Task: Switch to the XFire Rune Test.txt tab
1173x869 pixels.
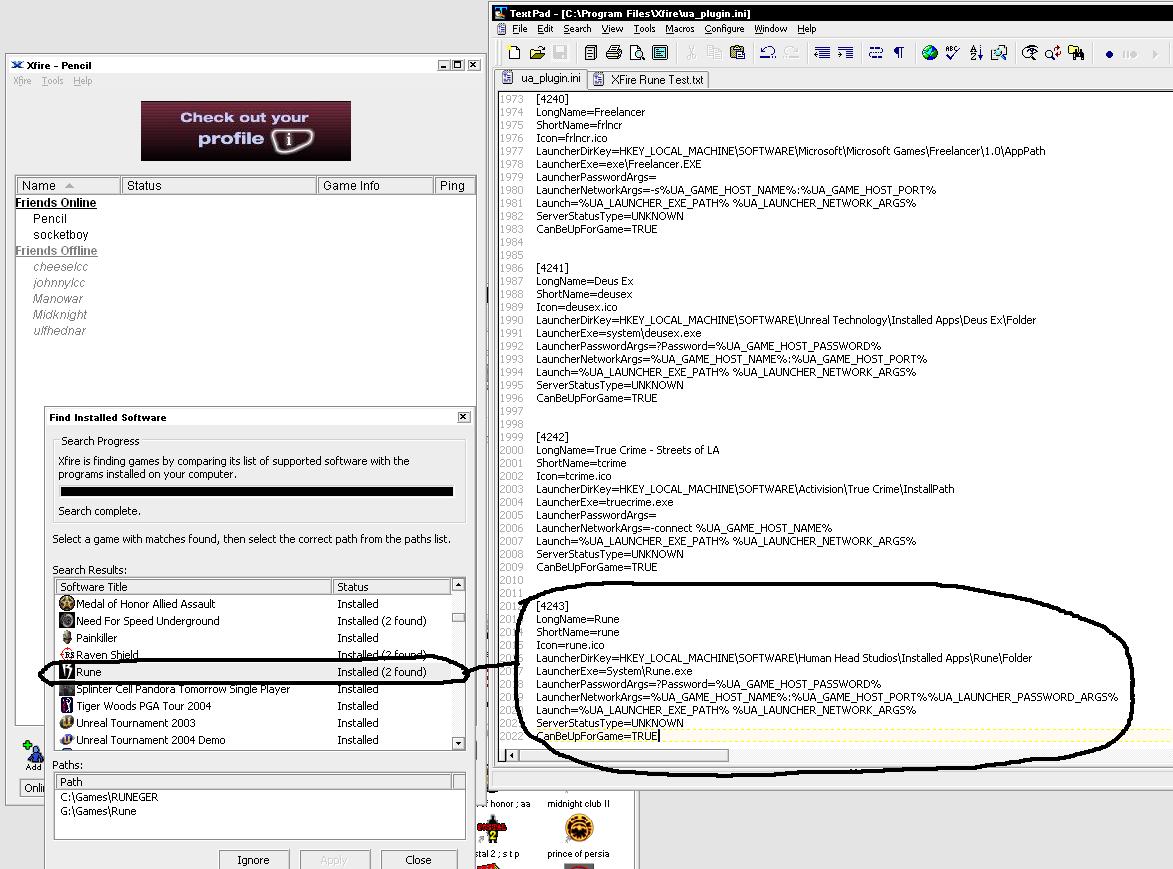Action: tap(648, 79)
